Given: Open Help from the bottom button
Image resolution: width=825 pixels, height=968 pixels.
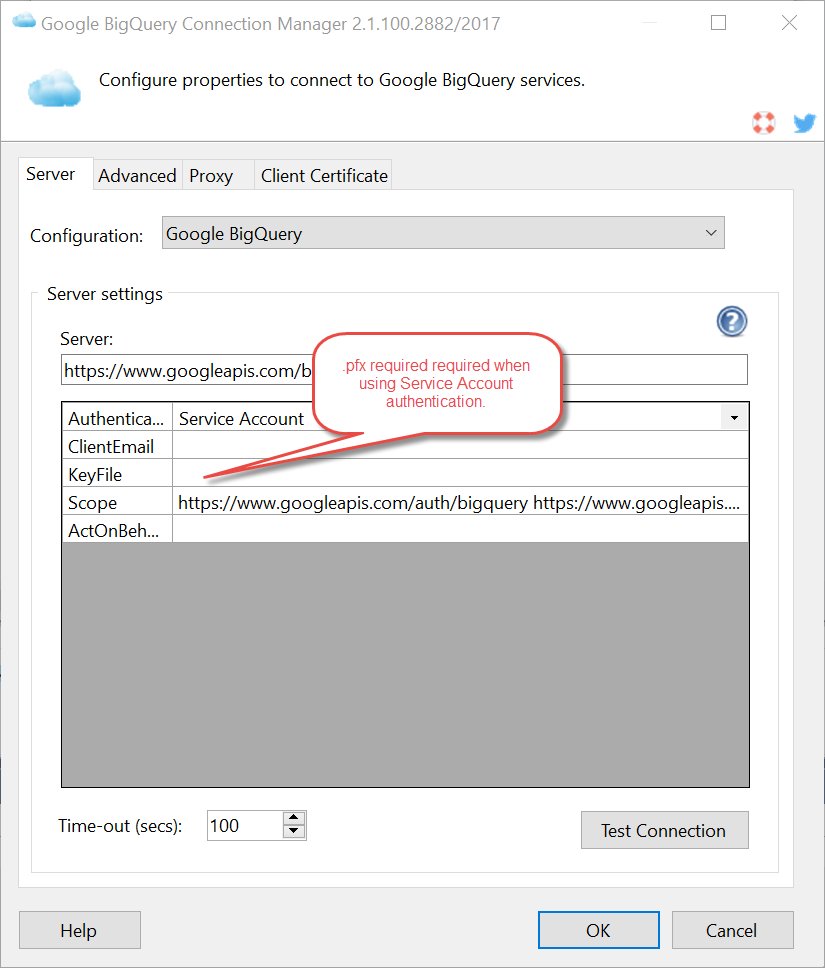Looking at the screenshot, I should point(79,930).
